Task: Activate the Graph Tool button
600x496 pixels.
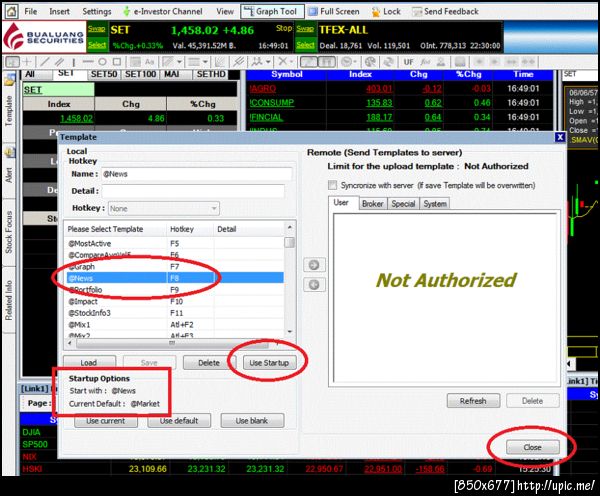Action: 272,11
